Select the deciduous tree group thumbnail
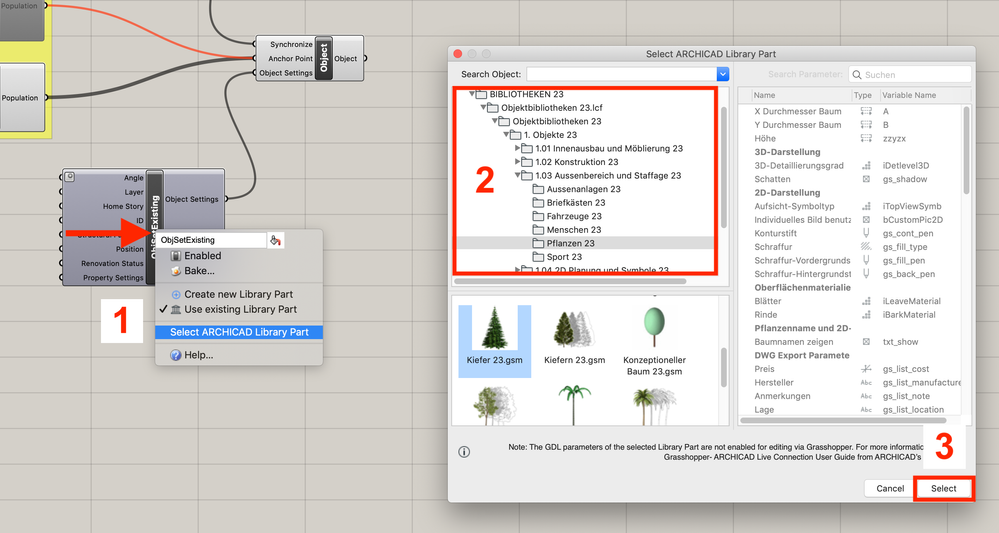This screenshot has height=533, width=999. 494,406
